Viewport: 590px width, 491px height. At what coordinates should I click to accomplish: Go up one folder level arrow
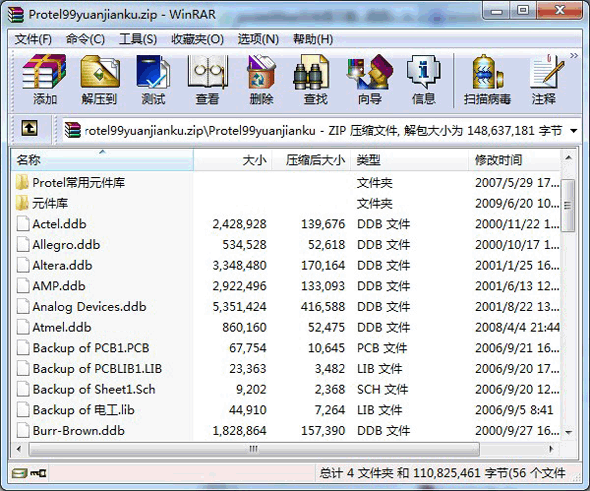click(x=29, y=128)
